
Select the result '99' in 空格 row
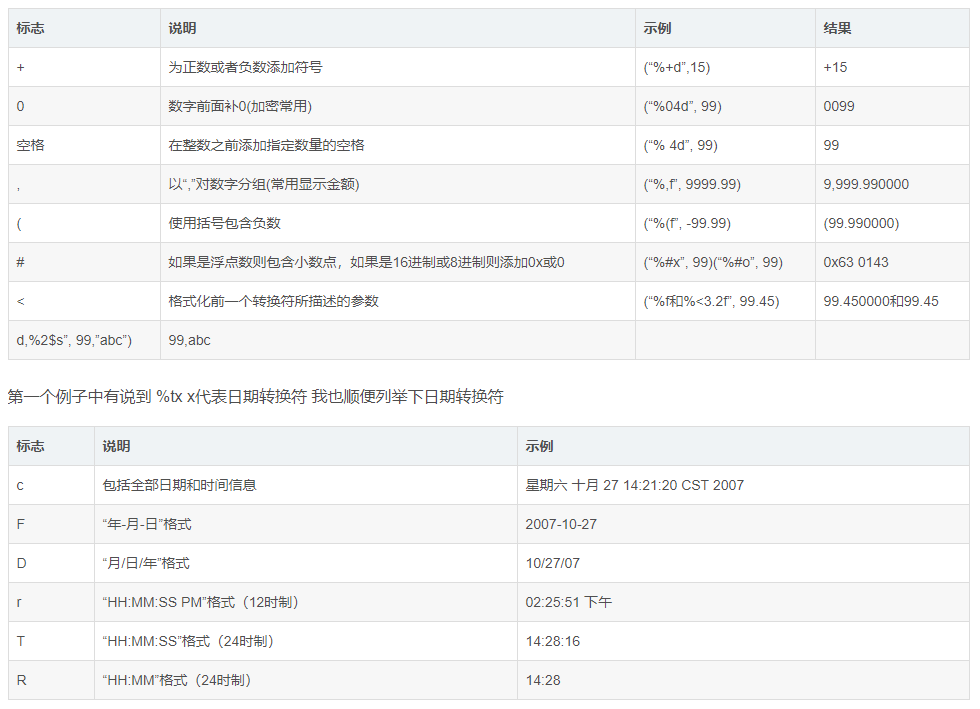(x=831, y=145)
